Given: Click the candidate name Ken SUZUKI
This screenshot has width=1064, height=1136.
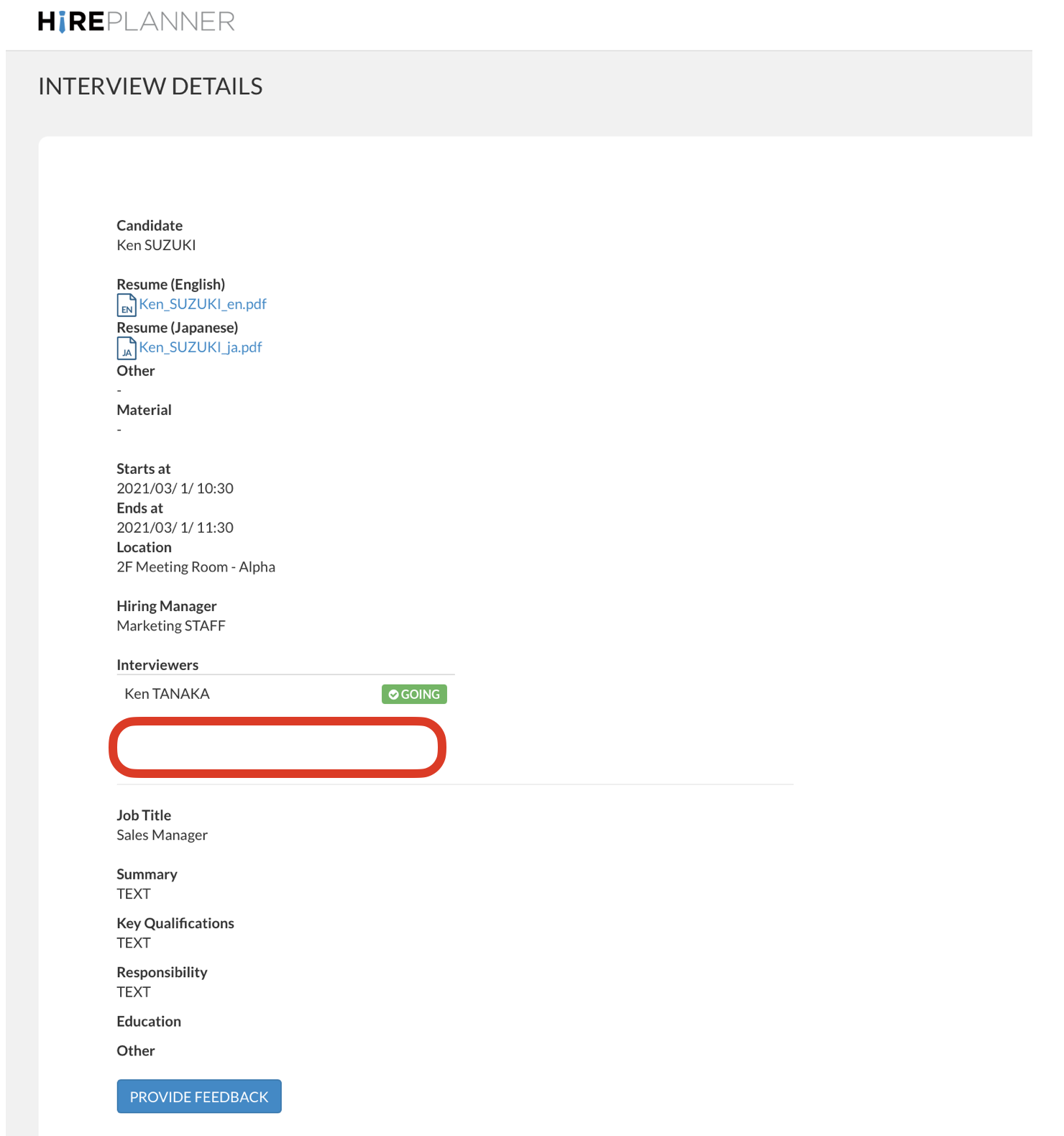Looking at the screenshot, I should 156,245.
